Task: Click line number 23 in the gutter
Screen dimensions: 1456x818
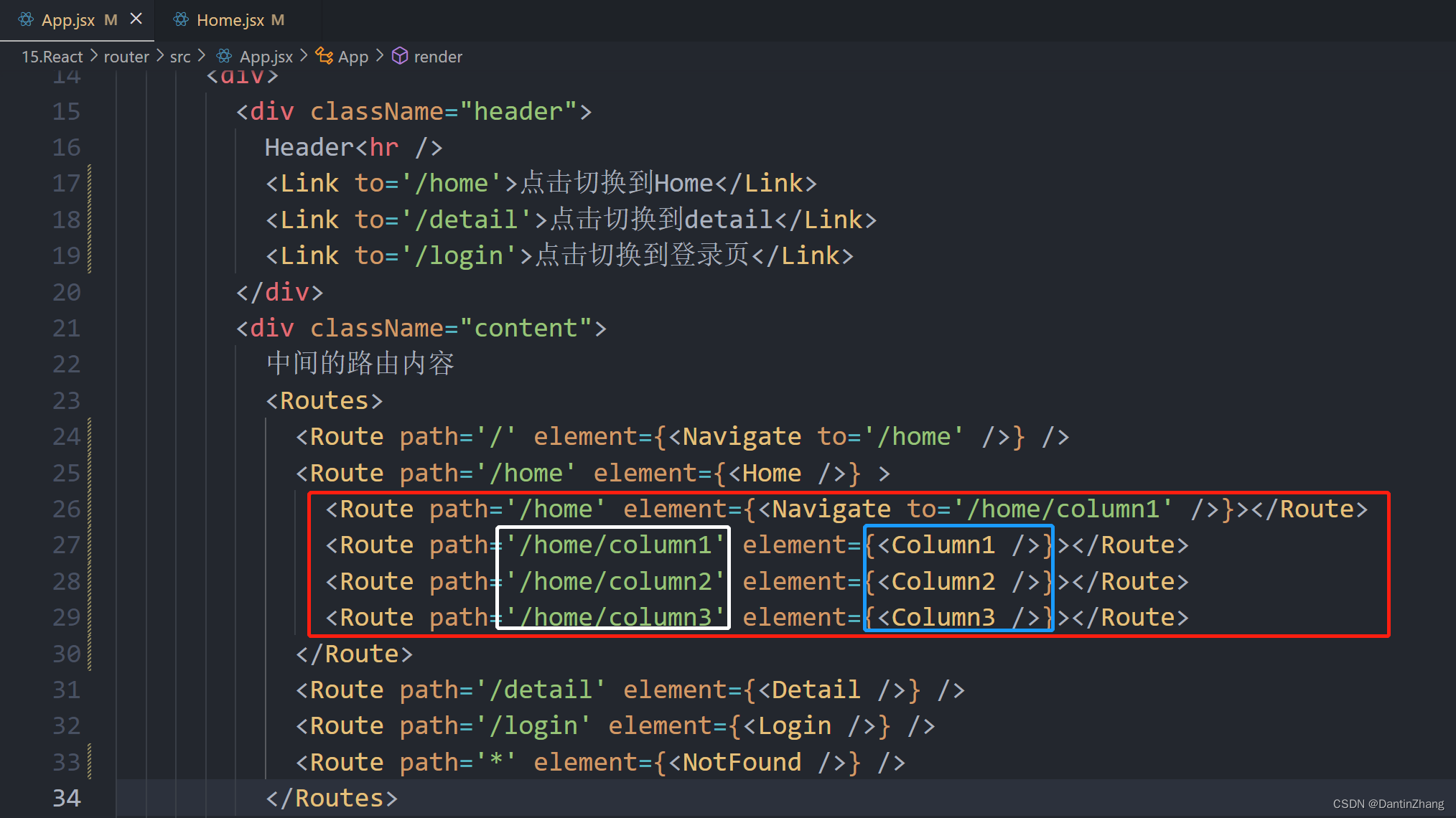Action: (66, 400)
